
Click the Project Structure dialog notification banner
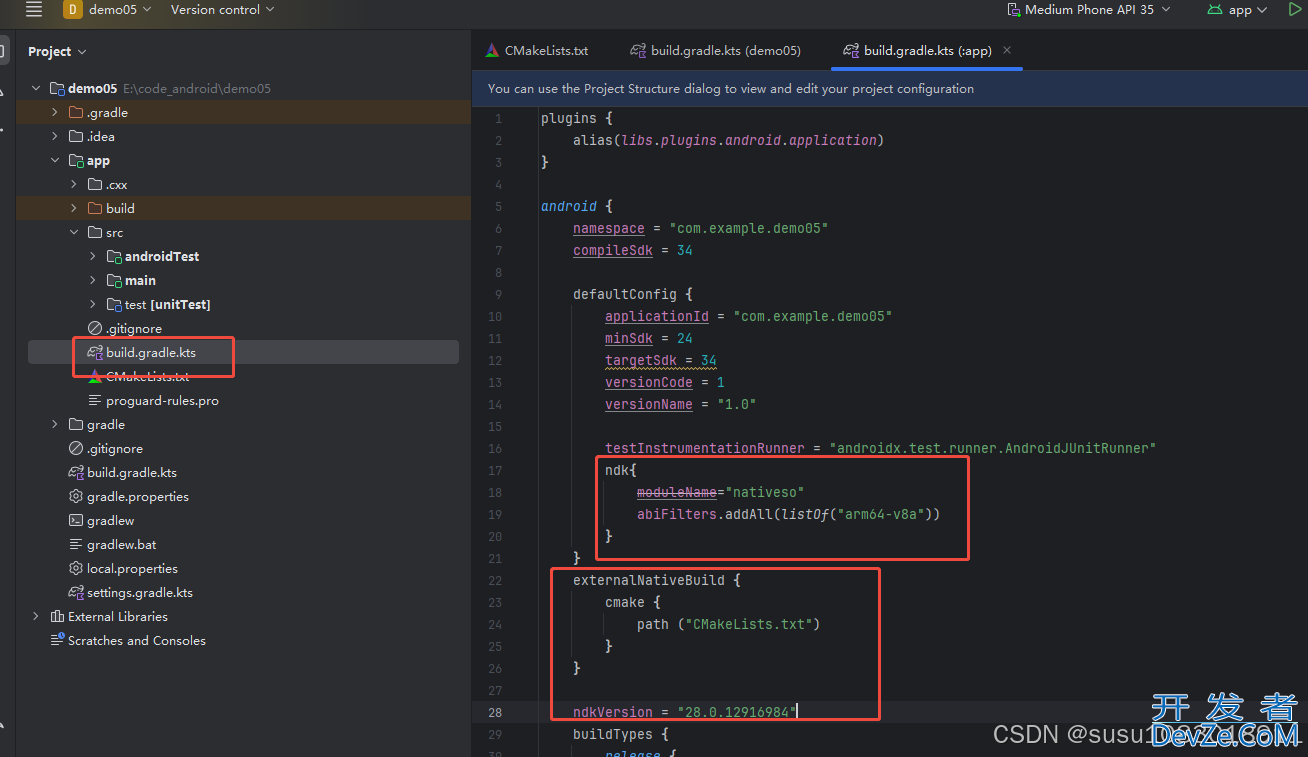(889, 88)
